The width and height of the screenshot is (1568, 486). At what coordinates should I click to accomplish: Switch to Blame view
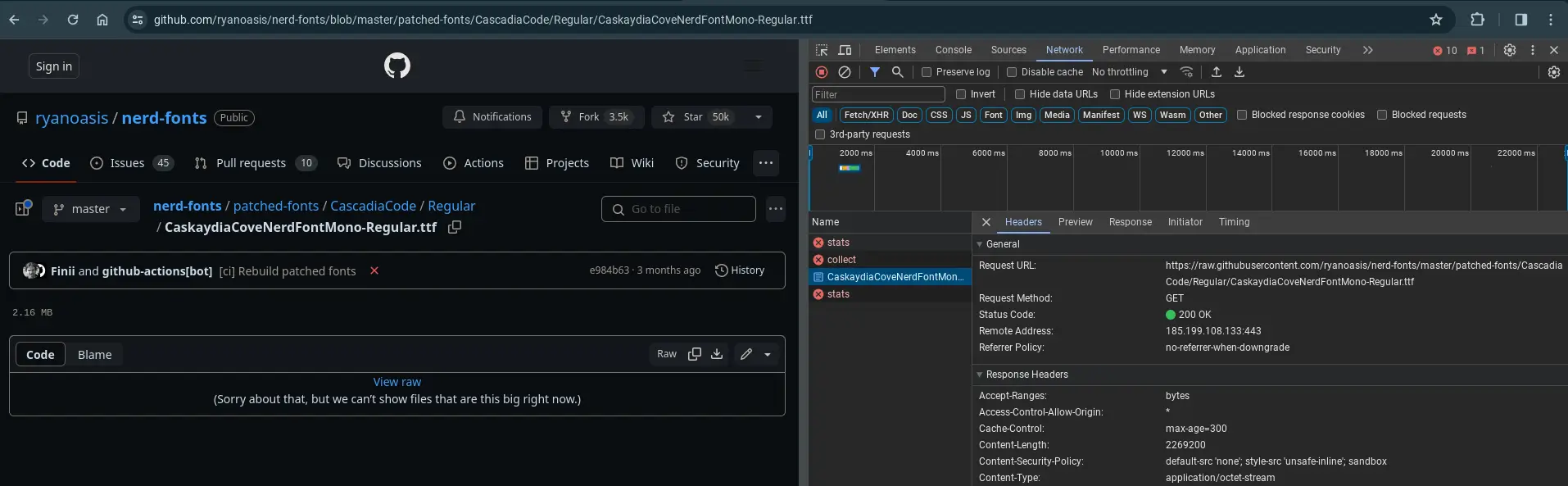click(95, 355)
